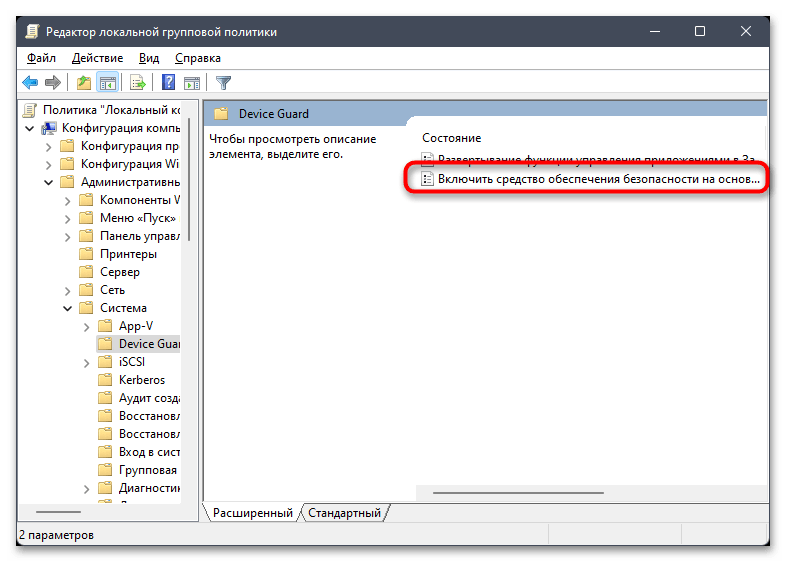786x562 pixels.
Task: Click the policy icon beside Включить средство
Action: coord(427,178)
